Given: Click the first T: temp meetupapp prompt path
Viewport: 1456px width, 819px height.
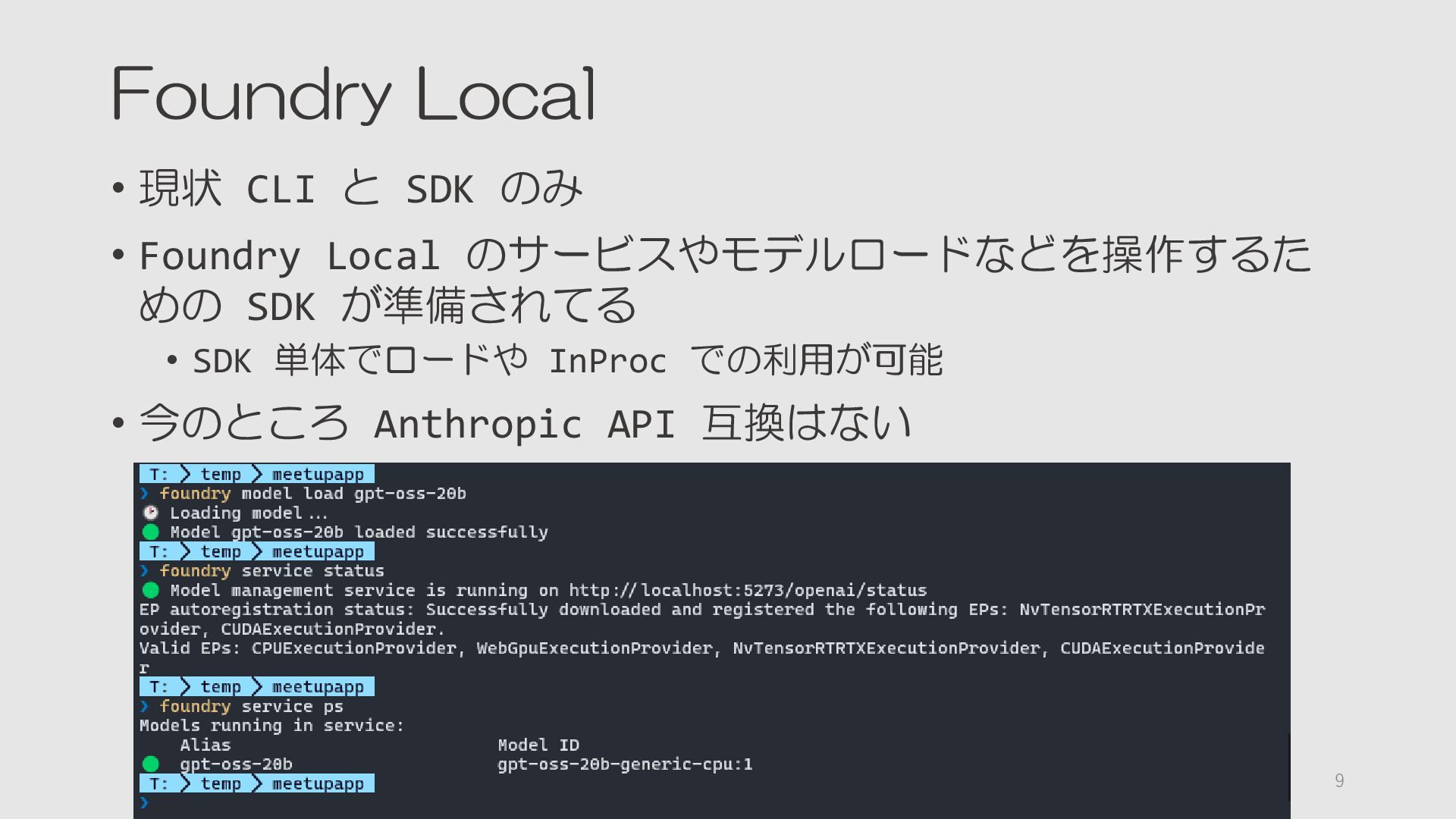Looking at the screenshot, I should (256, 474).
